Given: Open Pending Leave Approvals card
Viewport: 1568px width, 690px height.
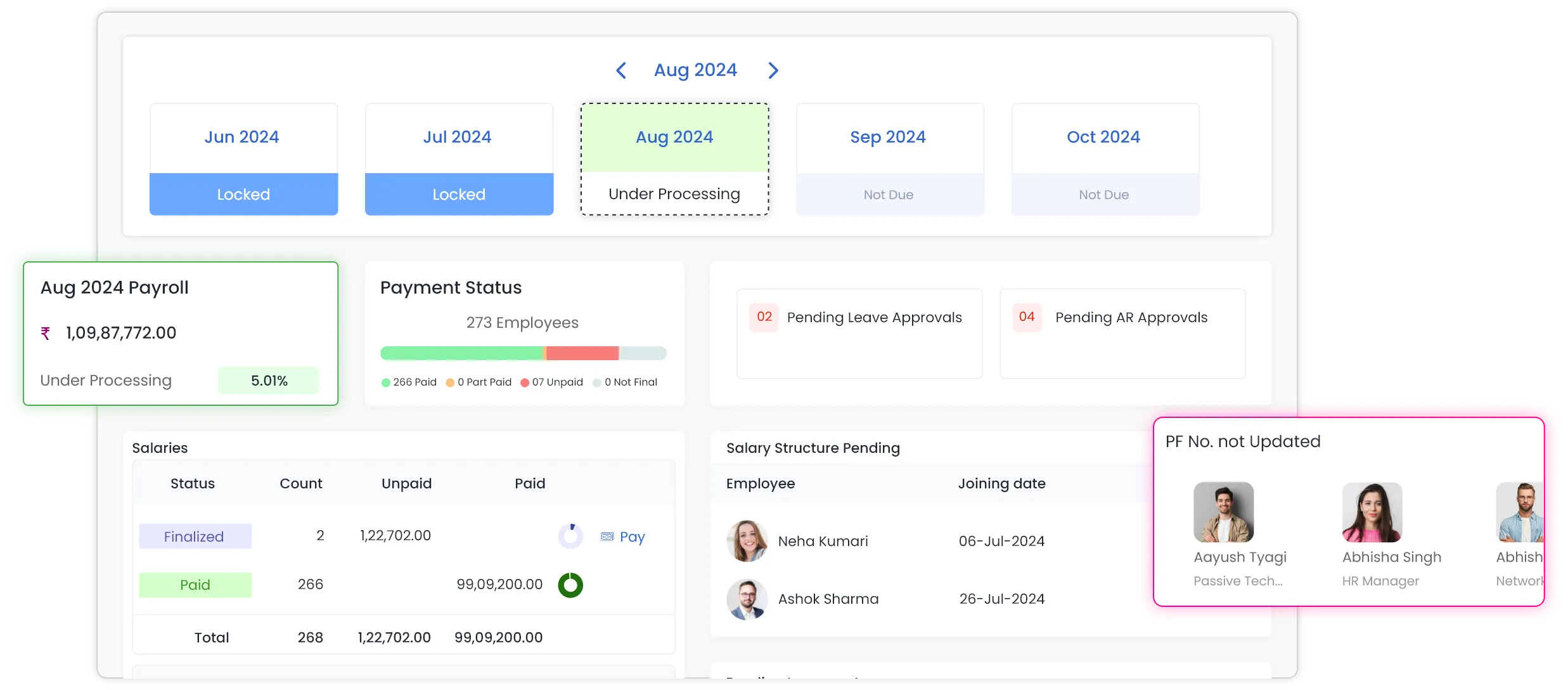Looking at the screenshot, I should (x=874, y=318).
